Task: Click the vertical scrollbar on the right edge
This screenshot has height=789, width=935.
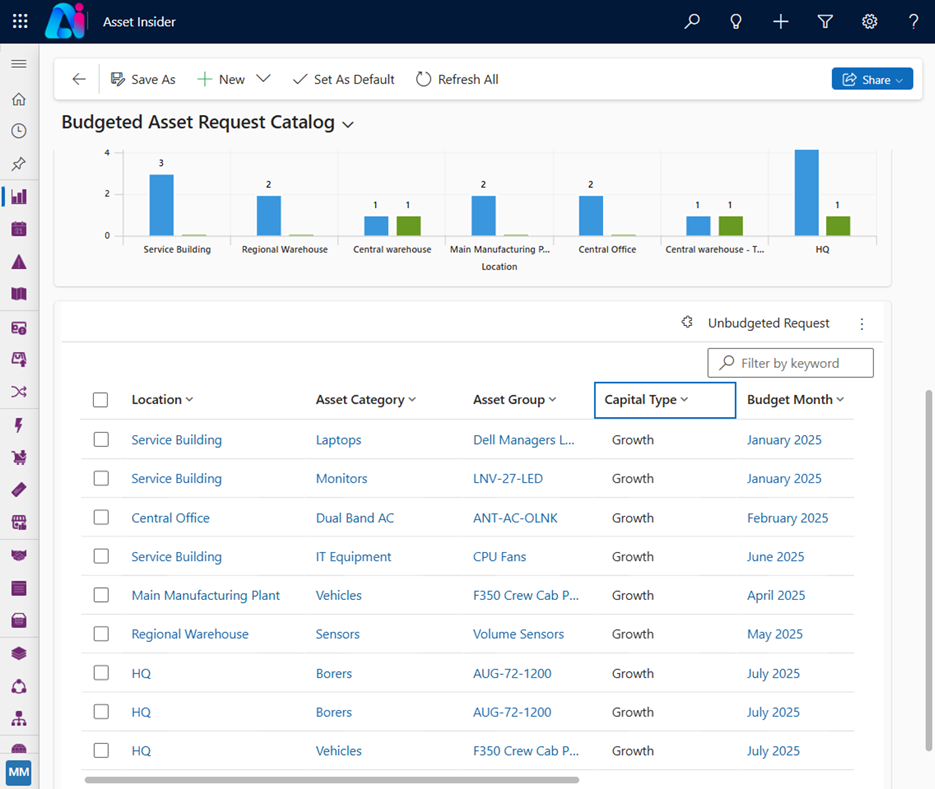Action: pos(928,571)
